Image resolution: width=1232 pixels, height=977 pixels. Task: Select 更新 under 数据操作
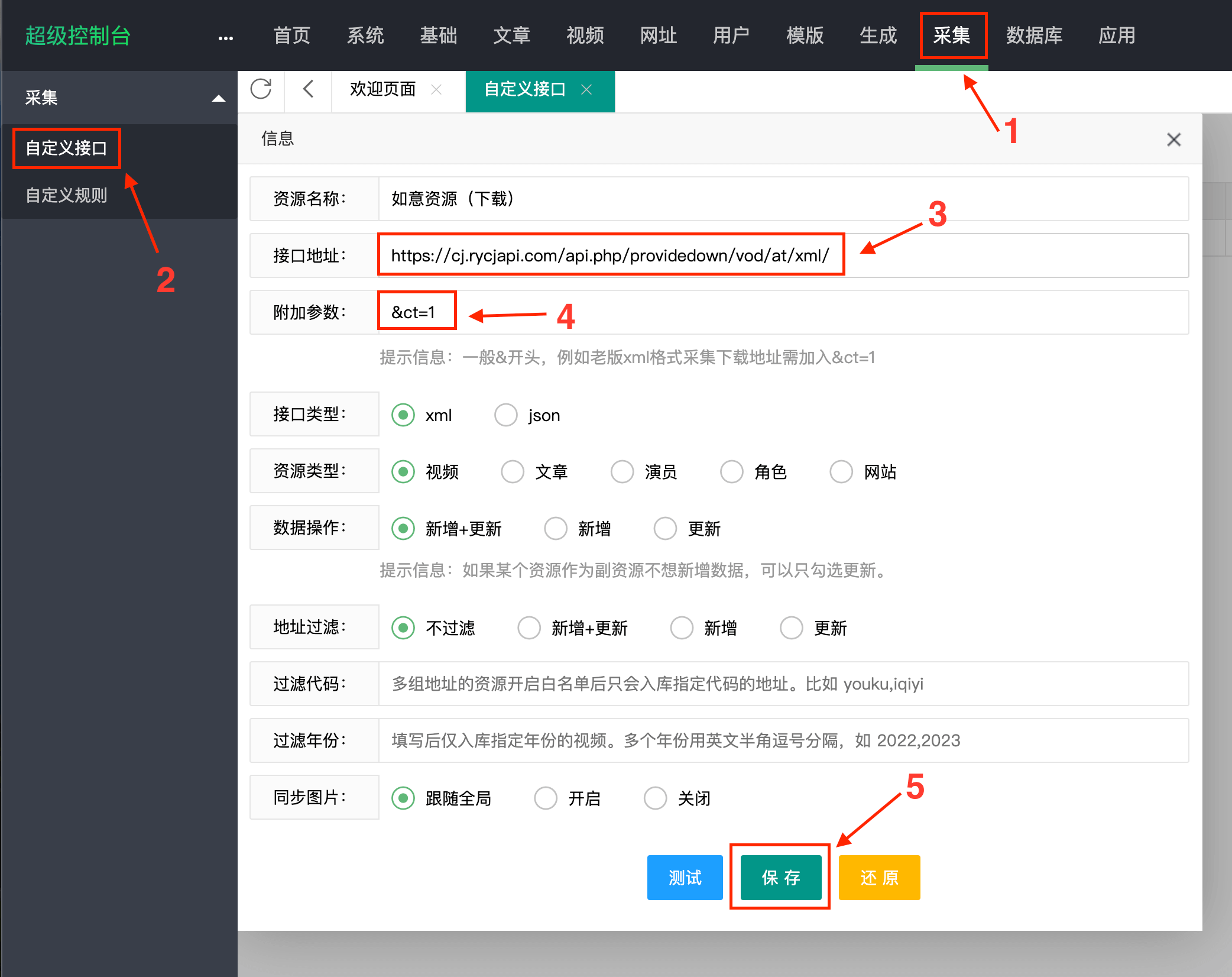point(665,528)
